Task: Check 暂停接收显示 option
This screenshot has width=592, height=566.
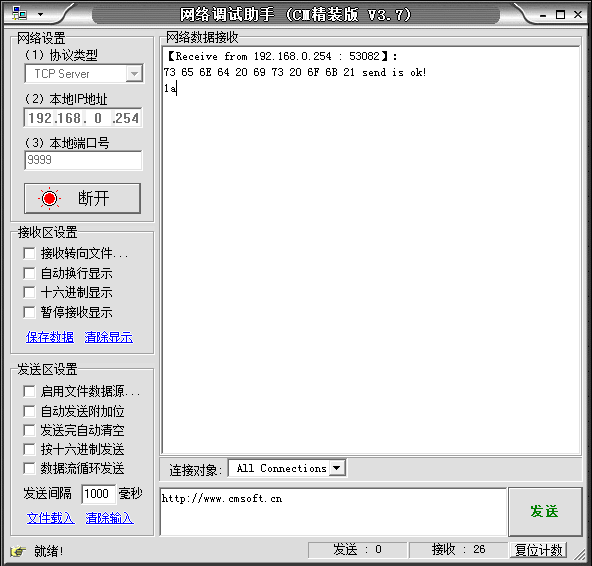Action: coord(29,313)
